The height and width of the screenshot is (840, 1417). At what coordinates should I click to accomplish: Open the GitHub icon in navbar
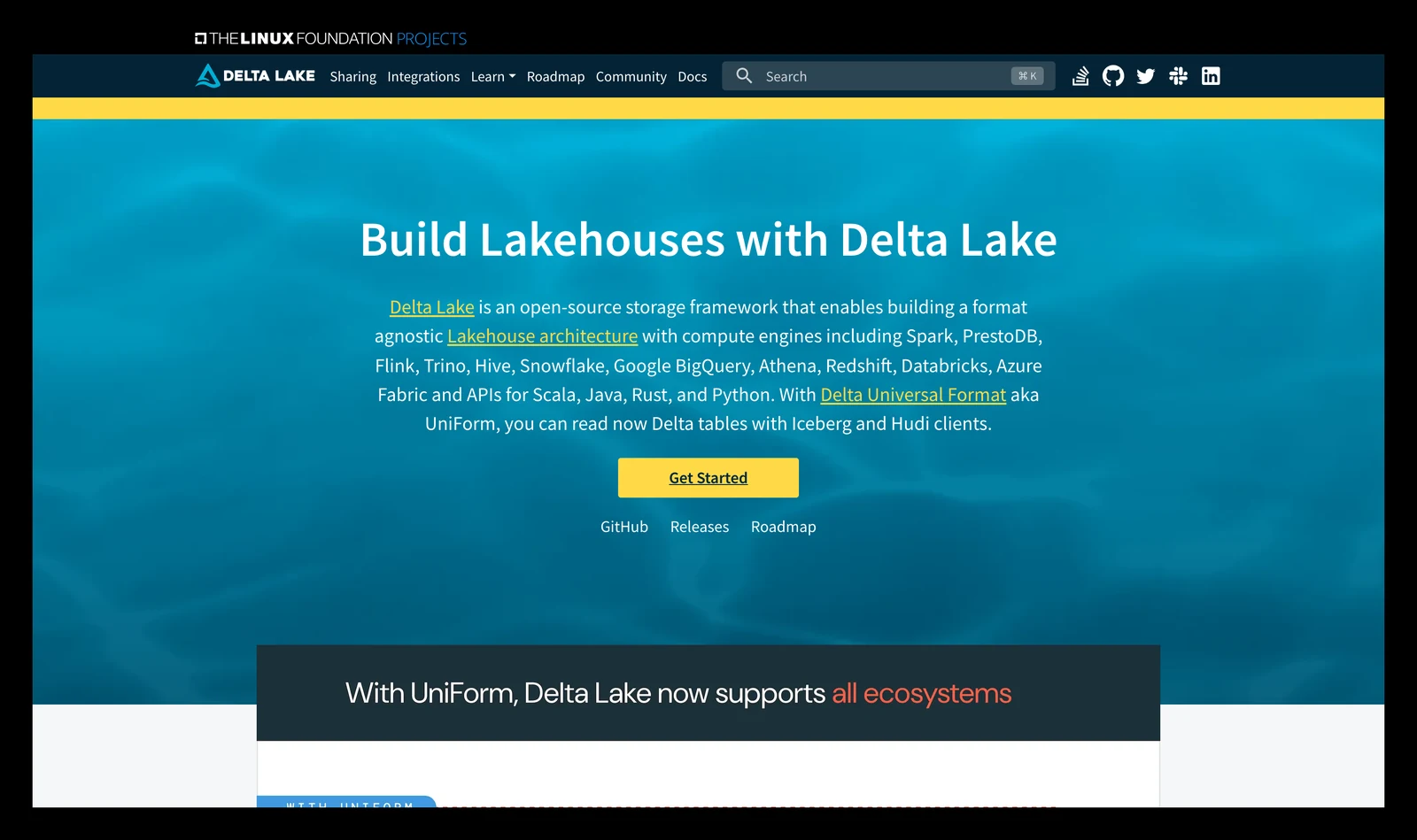[x=1113, y=76]
